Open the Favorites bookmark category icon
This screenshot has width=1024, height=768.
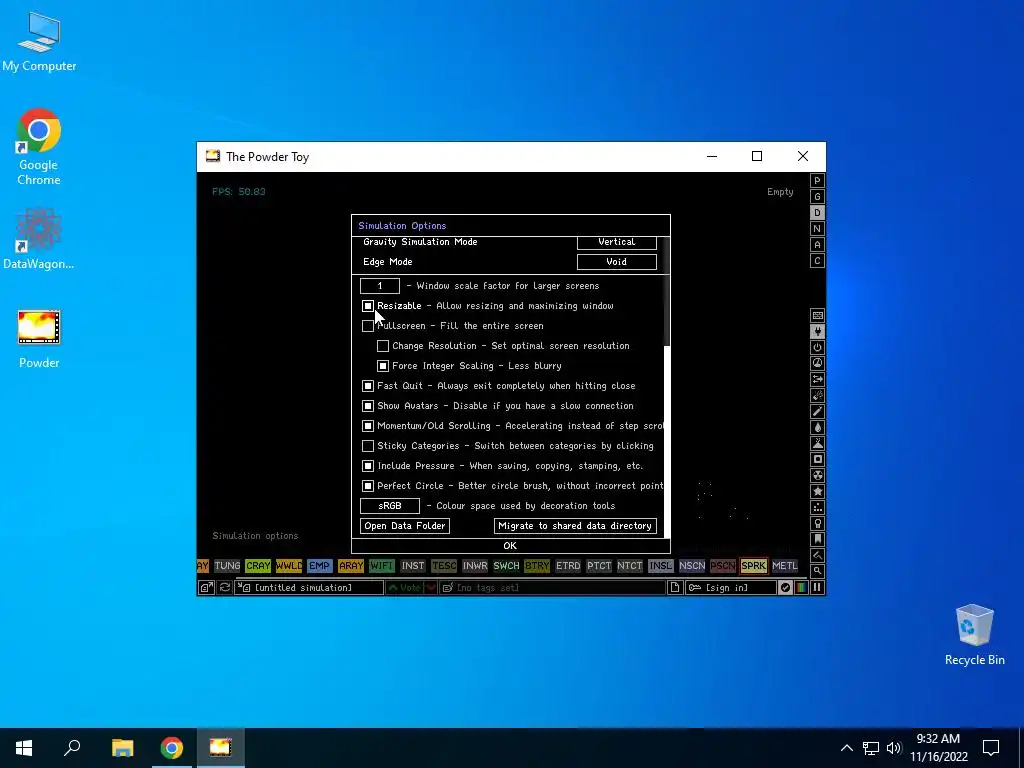coord(817,539)
